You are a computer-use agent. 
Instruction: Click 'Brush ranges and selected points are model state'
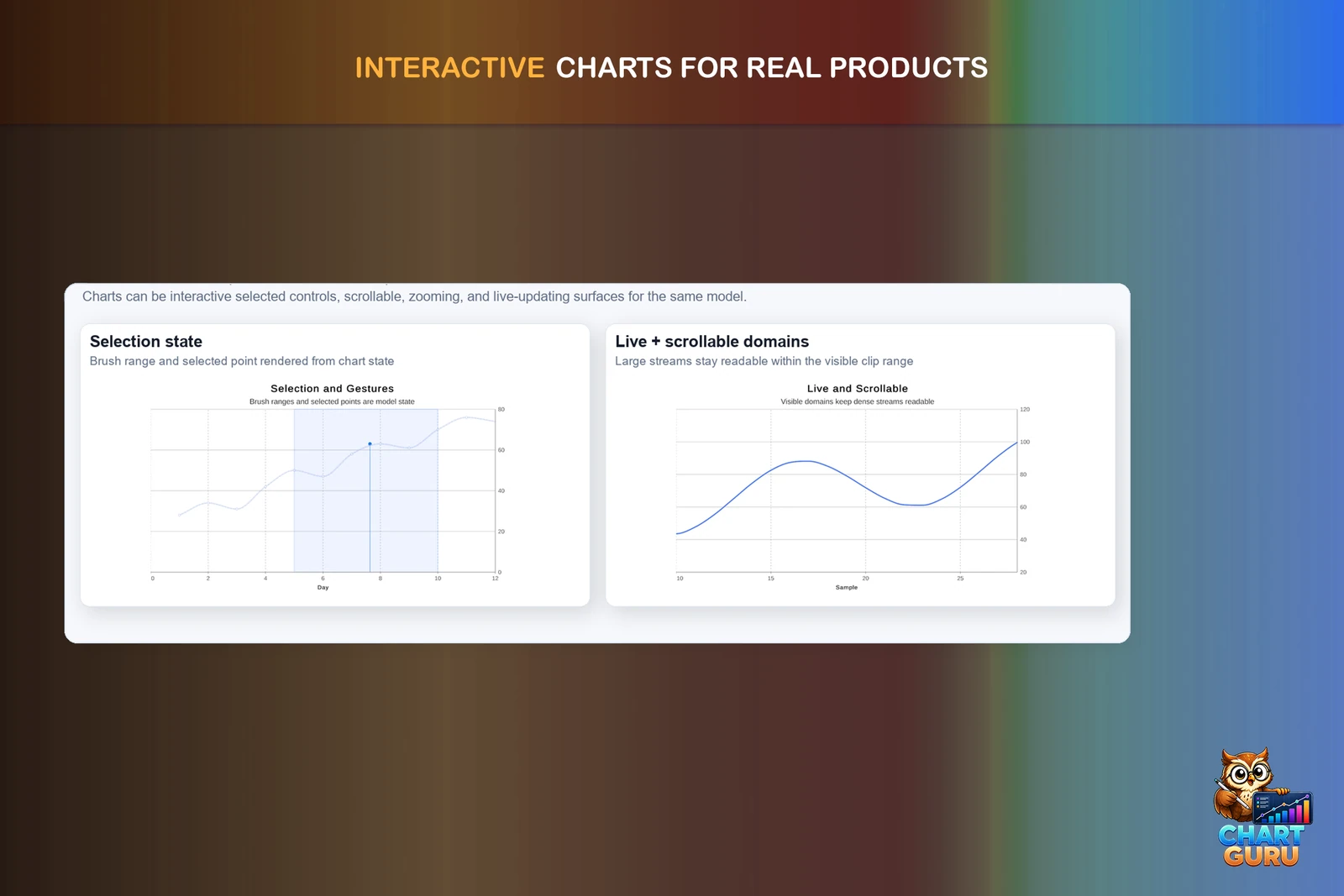[332, 401]
